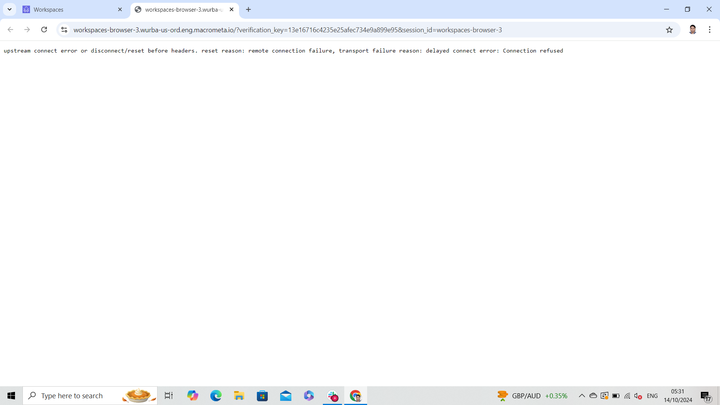The height and width of the screenshot is (405, 720).
Task: Open Windows Start menu
Action: (x=11, y=395)
